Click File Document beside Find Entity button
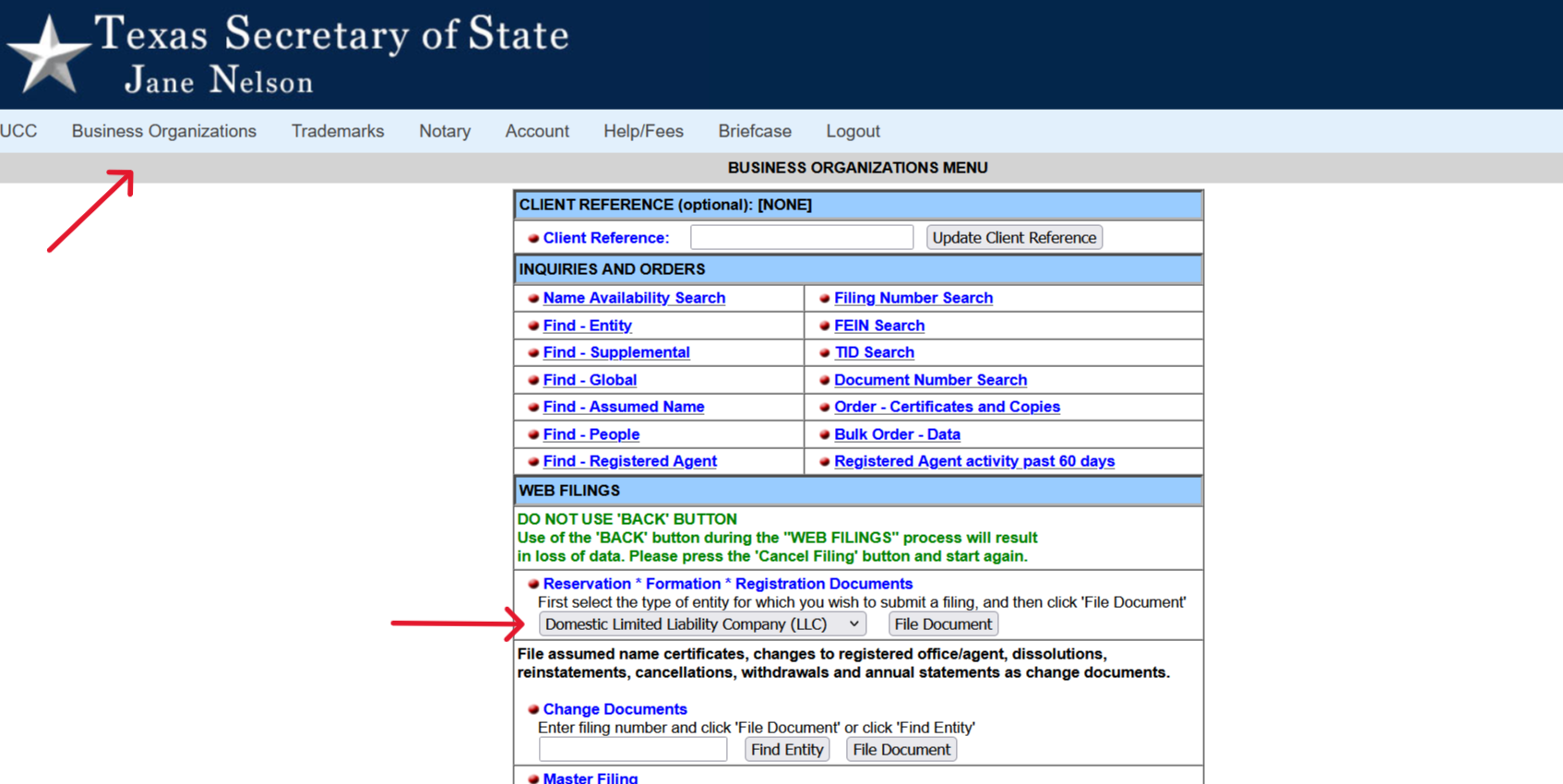 pos(901,750)
